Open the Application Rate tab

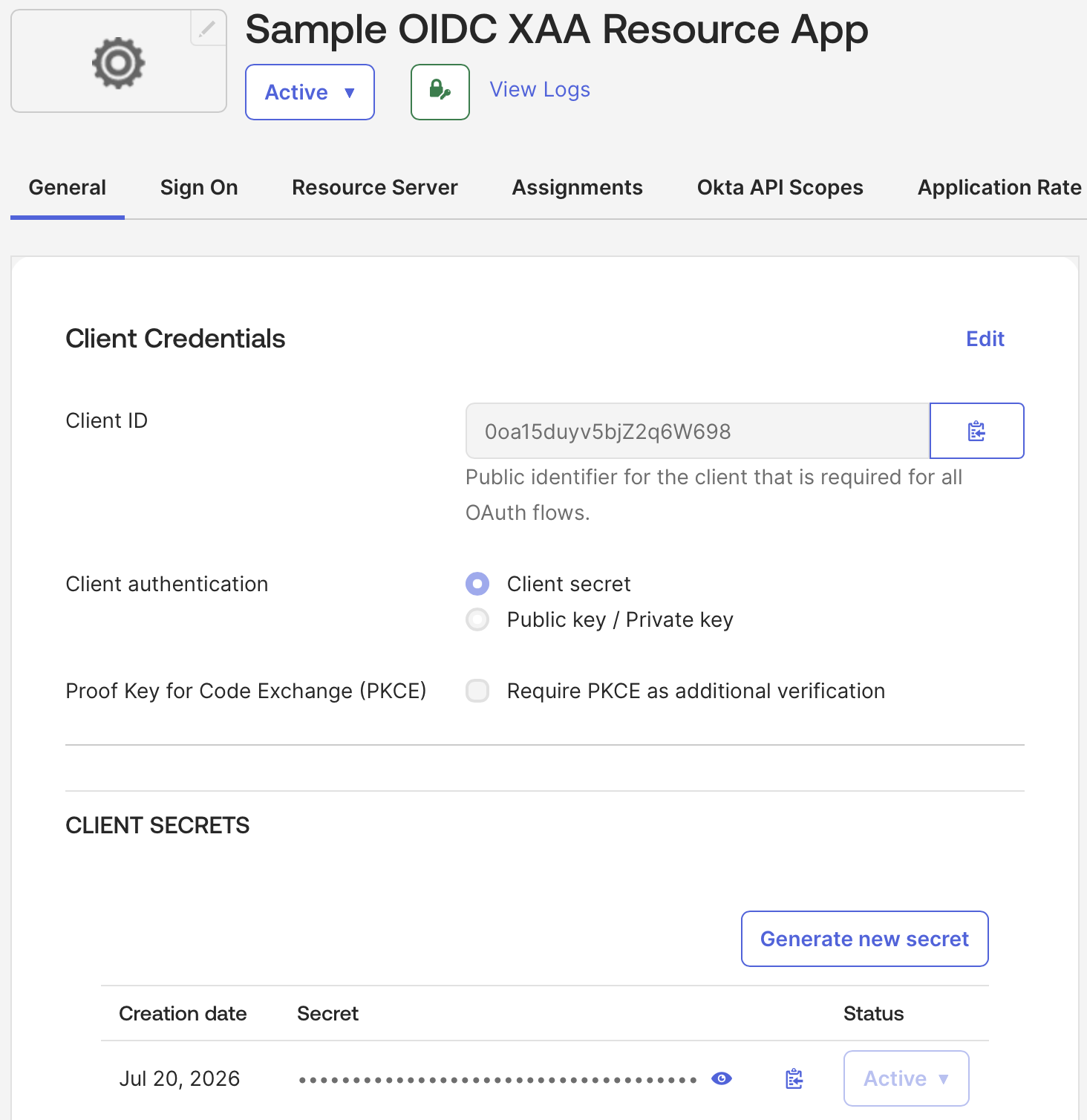[x=1000, y=187]
